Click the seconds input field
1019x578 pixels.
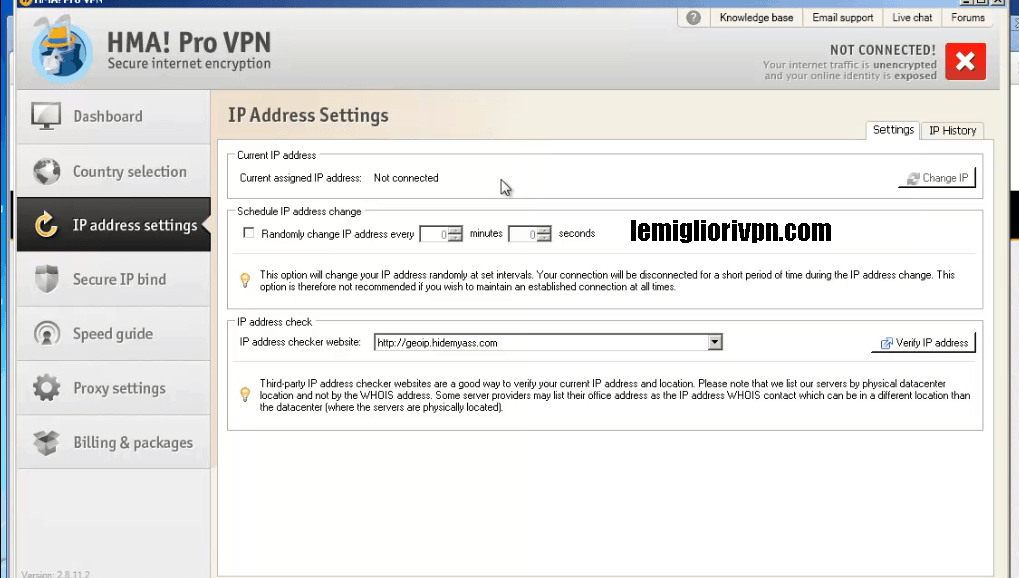tap(522, 234)
